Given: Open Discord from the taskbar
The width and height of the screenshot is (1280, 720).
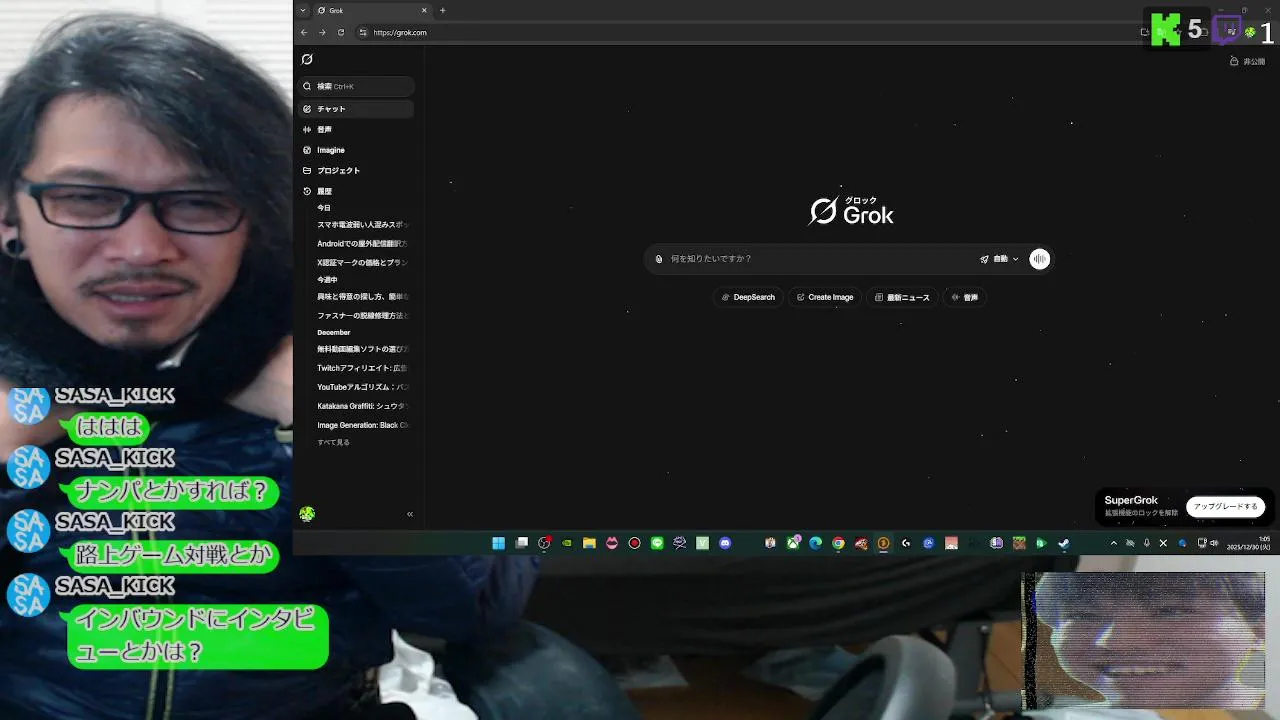Looking at the screenshot, I should 725,543.
